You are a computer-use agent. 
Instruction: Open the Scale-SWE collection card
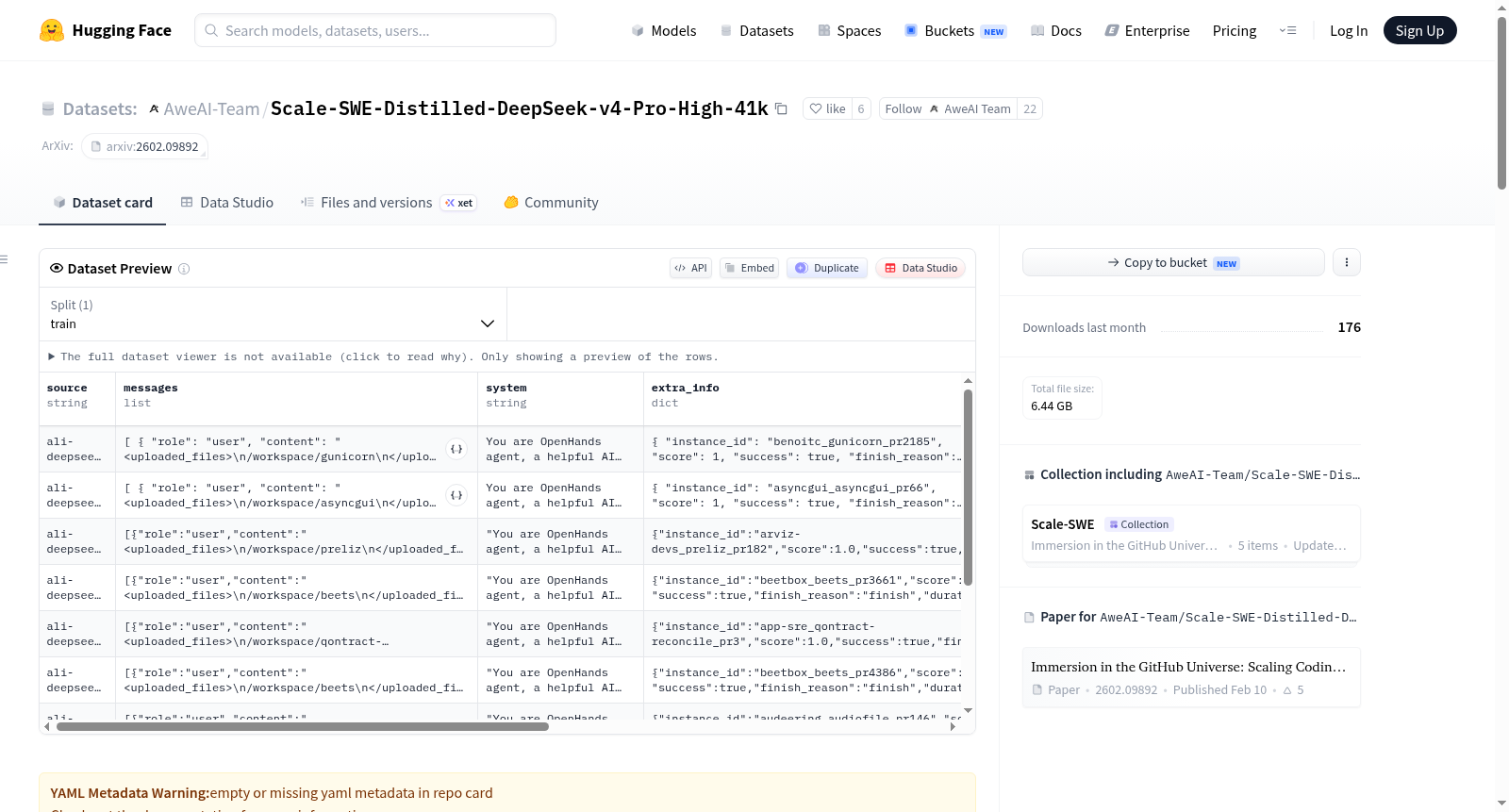[1191, 534]
